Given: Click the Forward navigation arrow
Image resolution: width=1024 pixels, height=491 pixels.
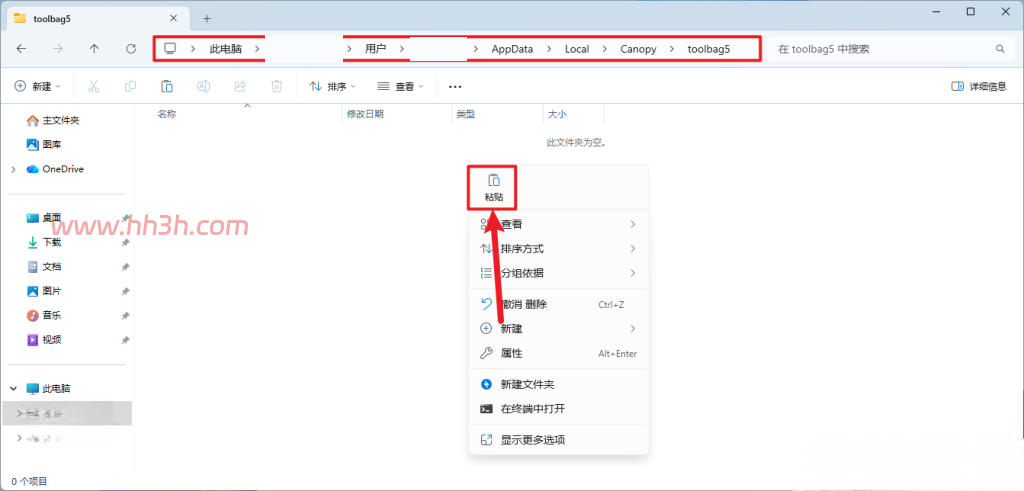Looking at the screenshot, I should (58, 49).
